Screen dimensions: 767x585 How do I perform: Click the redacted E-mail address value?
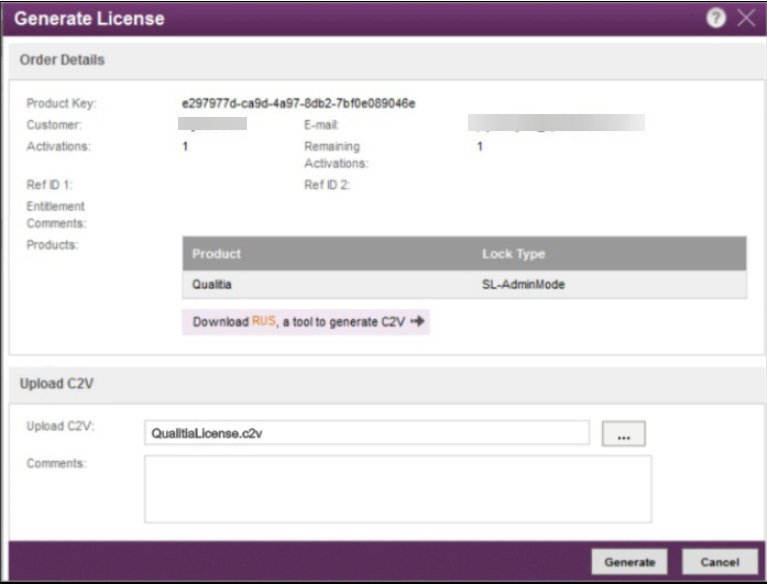(x=556, y=124)
